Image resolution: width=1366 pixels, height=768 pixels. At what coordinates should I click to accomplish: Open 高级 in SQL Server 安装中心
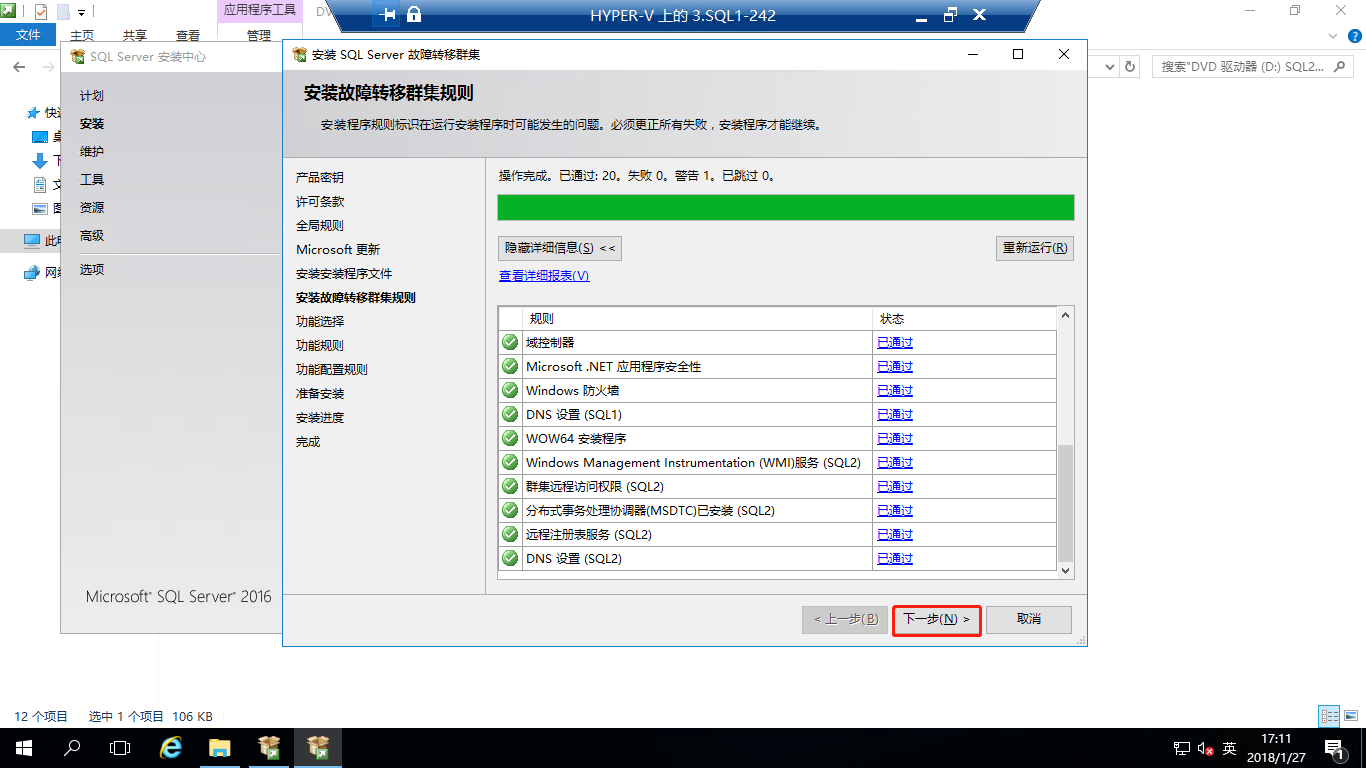[x=92, y=236]
